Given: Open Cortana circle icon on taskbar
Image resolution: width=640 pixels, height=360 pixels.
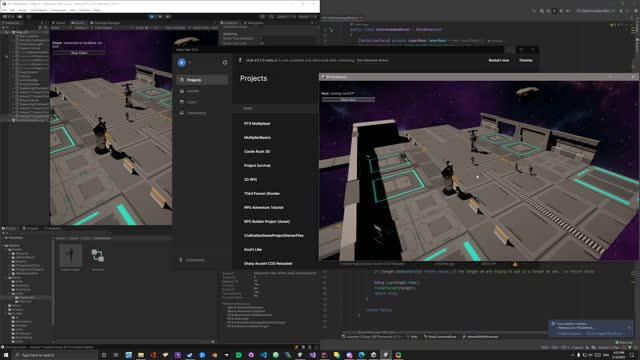Looking at the screenshot, I should (104, 355).
